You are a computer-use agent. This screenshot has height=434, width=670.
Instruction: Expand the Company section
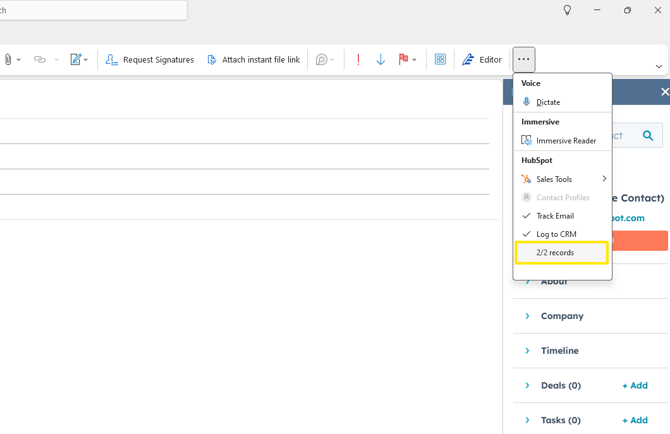[528, 316]
